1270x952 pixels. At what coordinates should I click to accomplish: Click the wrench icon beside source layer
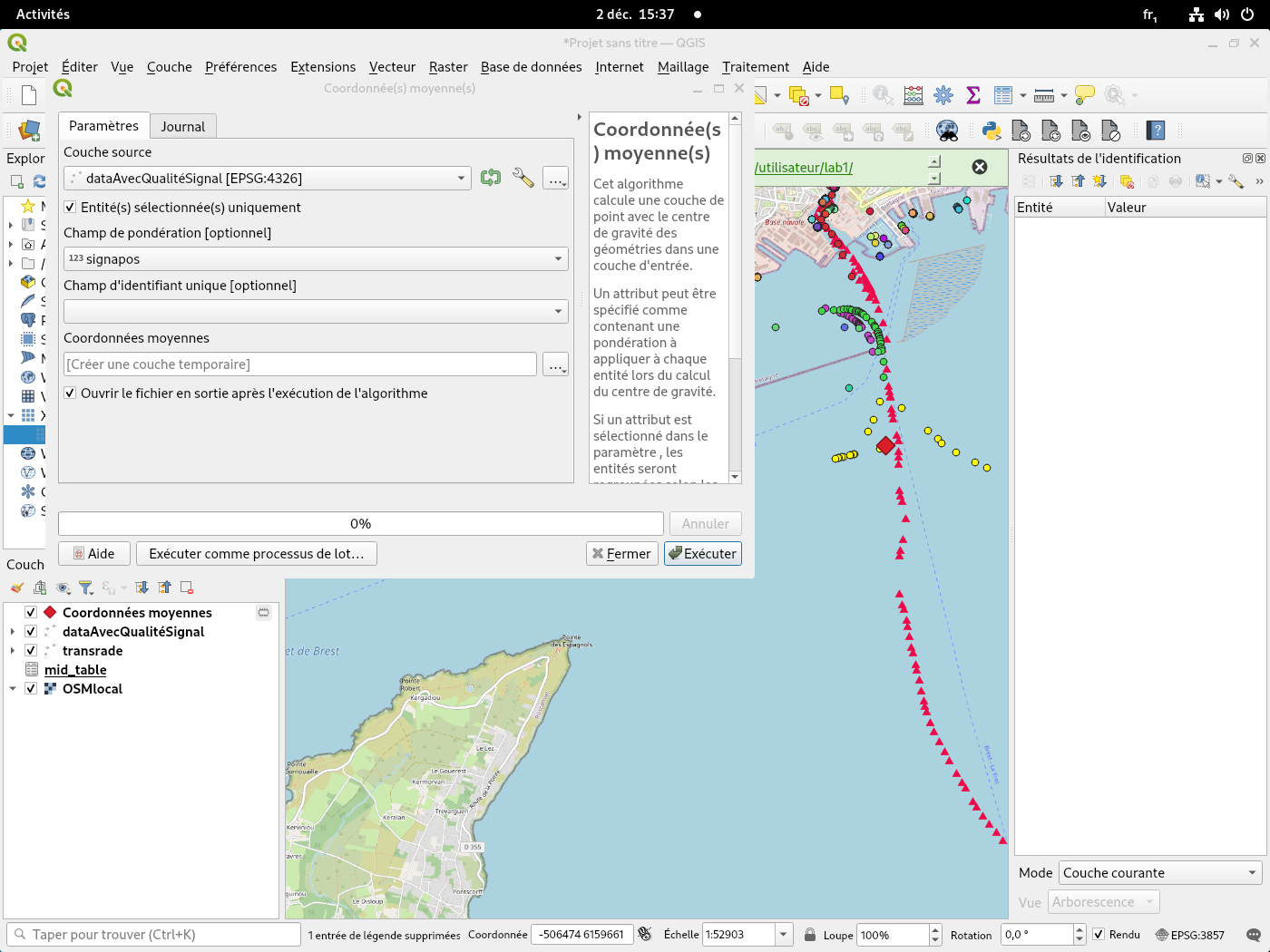coord(523,178)
